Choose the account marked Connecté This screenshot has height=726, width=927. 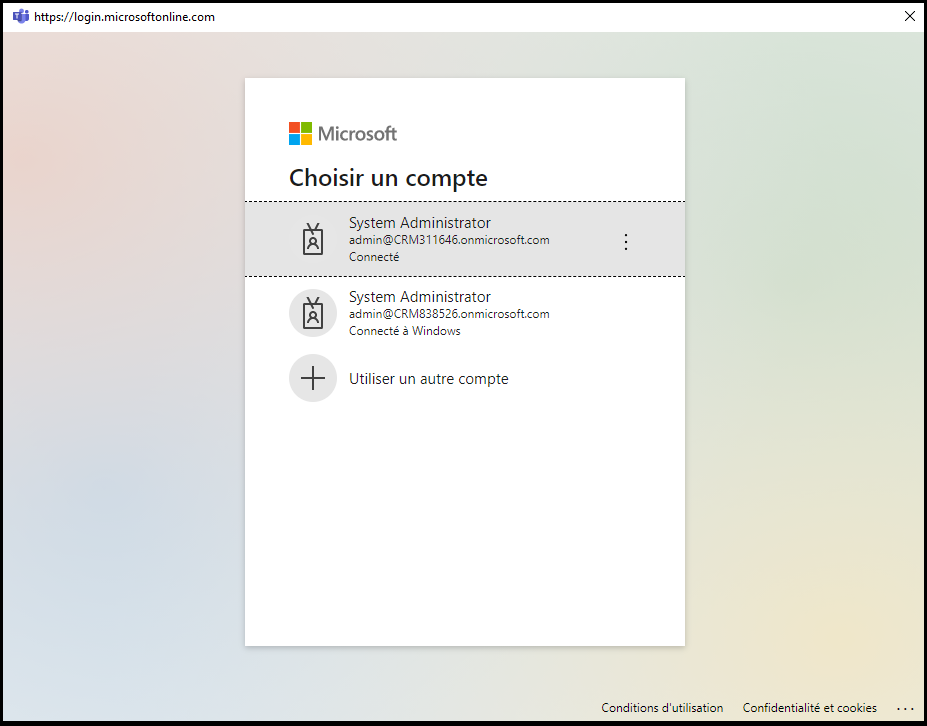465,239
